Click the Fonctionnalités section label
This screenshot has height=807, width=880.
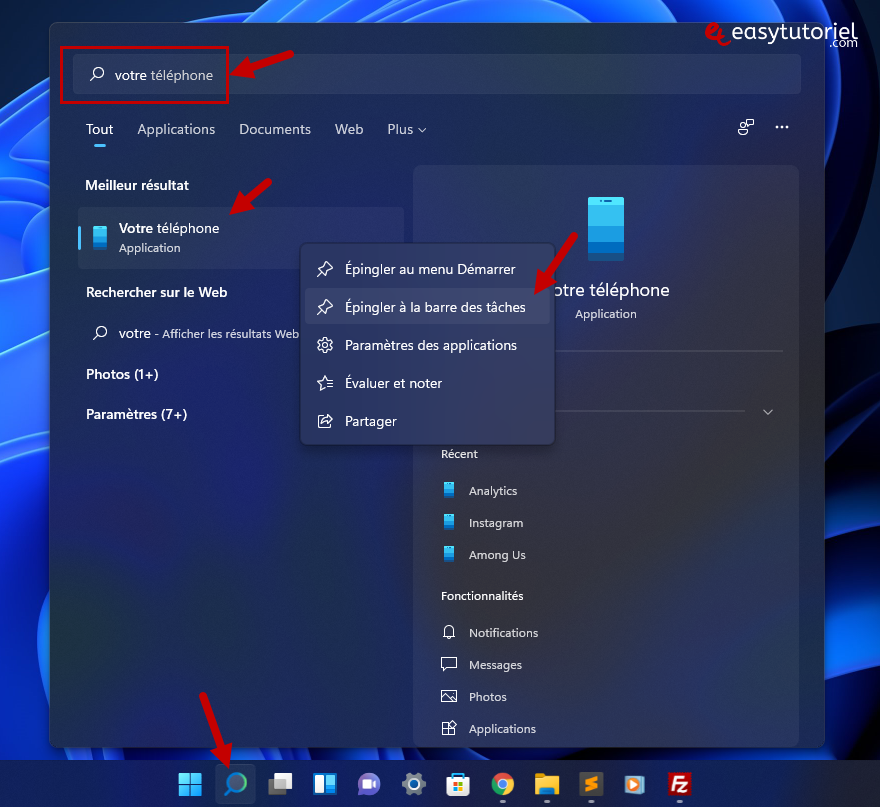(482, 596)
